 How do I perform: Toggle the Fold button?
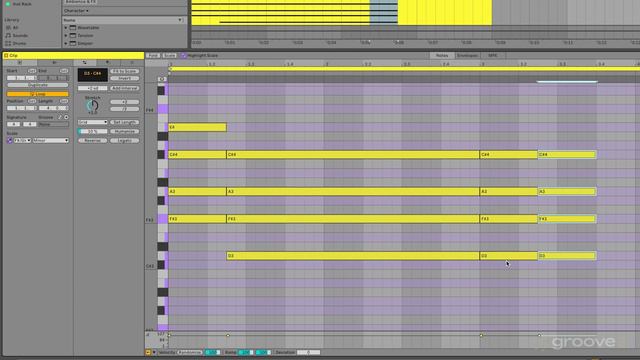153,56
